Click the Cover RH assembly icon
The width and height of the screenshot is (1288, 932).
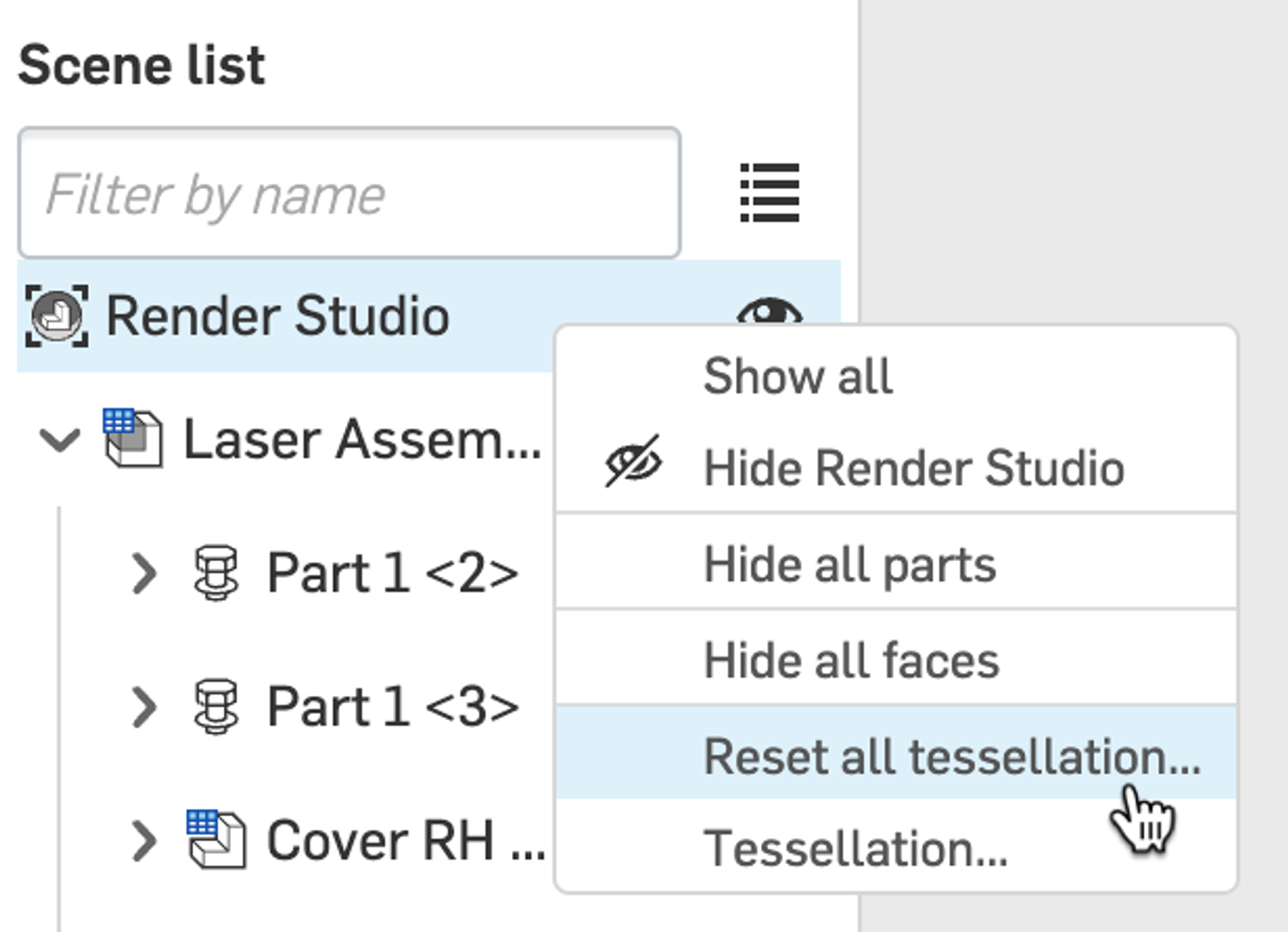[216, 840]
